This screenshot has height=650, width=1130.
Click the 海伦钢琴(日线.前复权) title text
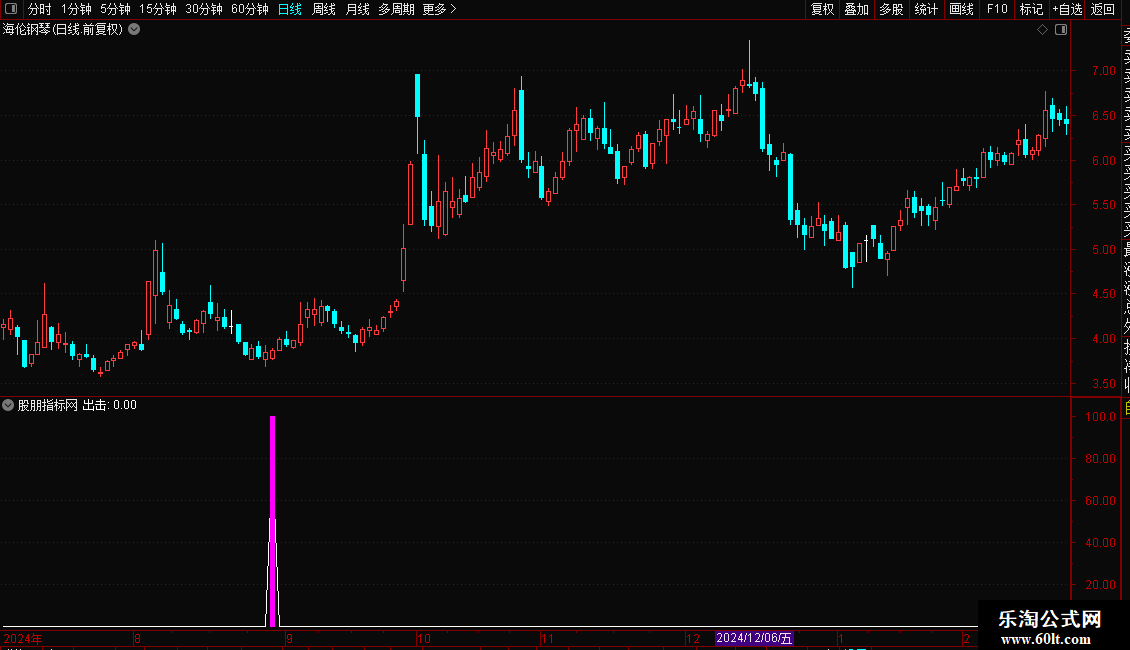point(63,30)
